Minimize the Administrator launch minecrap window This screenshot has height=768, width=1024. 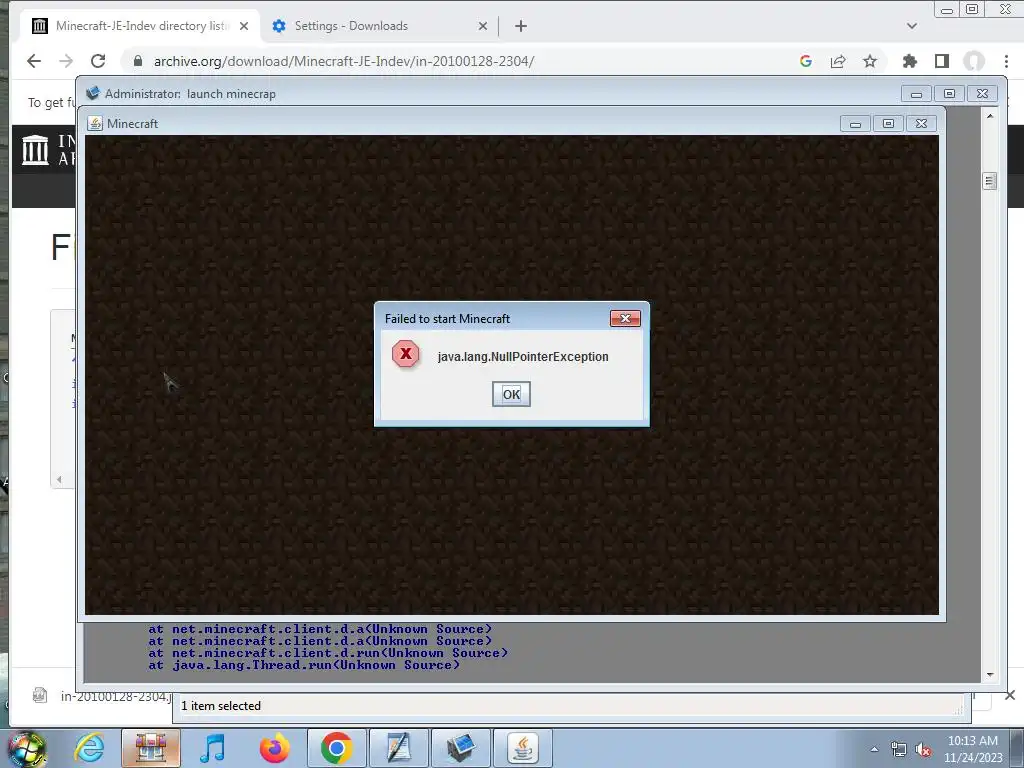(916, 93)
